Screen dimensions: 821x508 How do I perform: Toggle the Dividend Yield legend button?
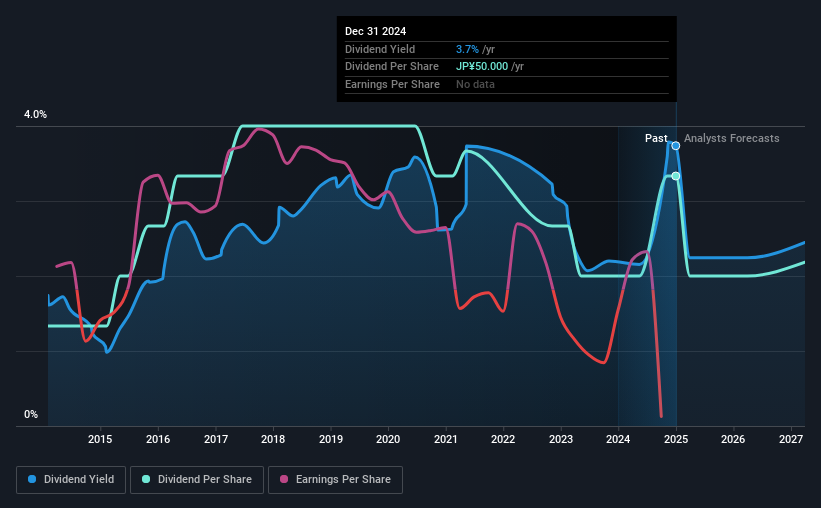[71, 480]
